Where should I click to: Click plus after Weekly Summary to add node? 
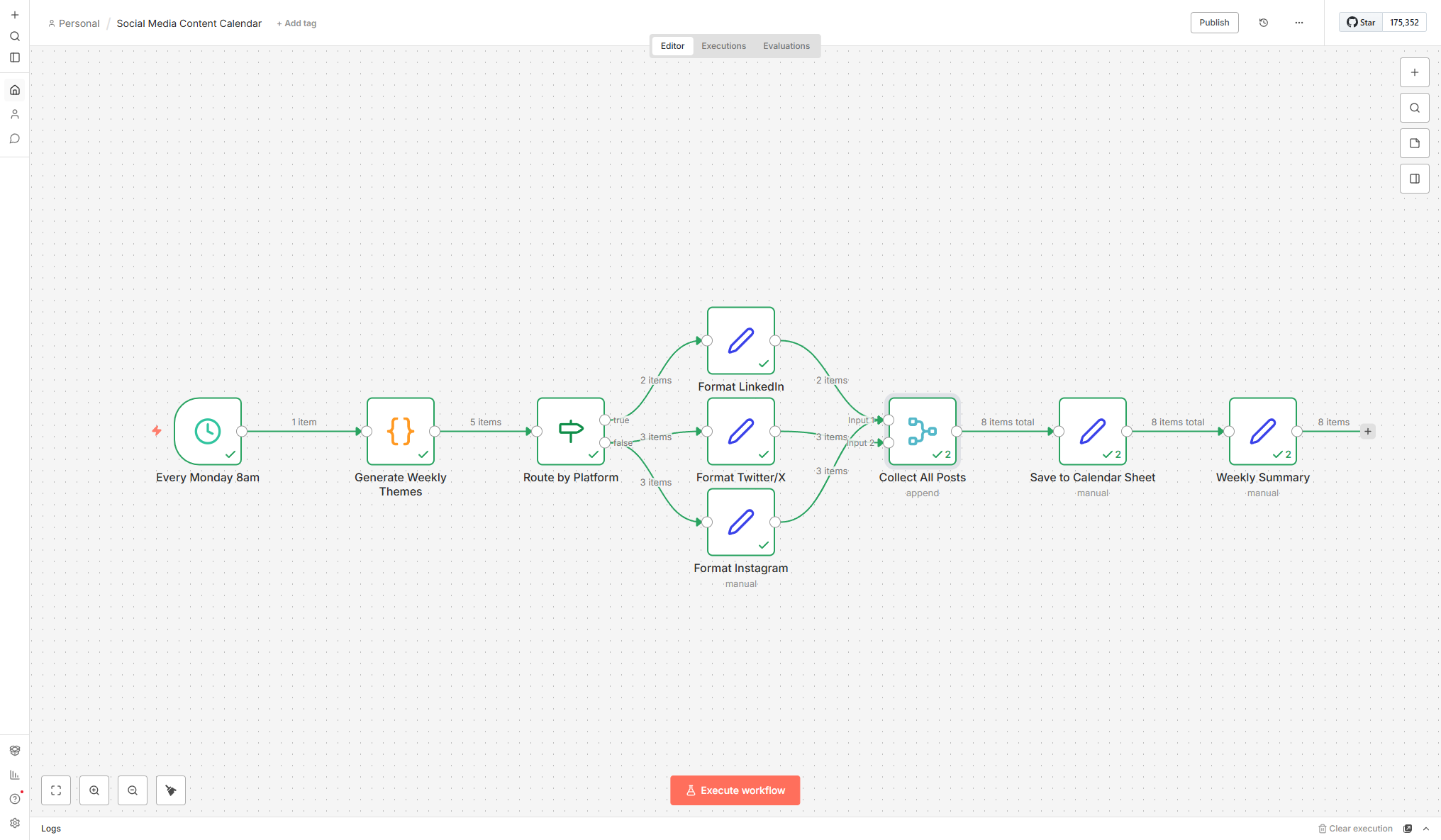tap(1367, 430)
